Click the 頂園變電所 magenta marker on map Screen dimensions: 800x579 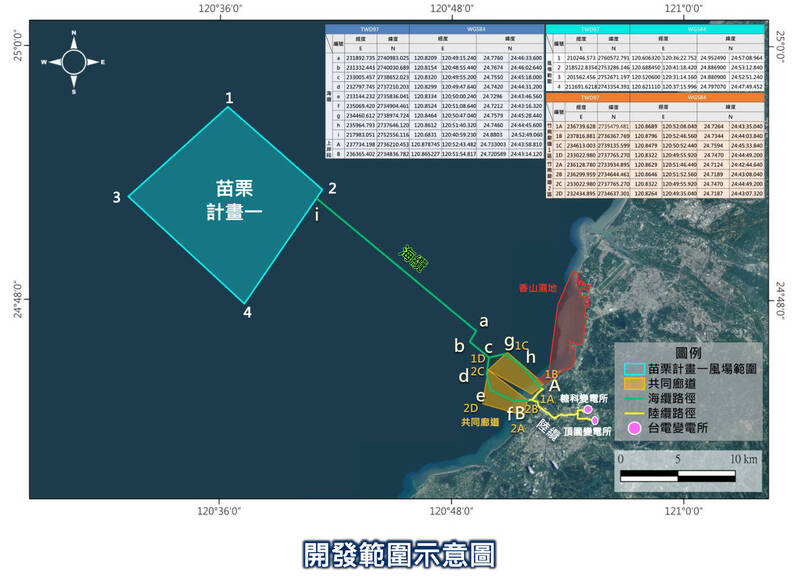pyautogui.click(x=595, y=420)
